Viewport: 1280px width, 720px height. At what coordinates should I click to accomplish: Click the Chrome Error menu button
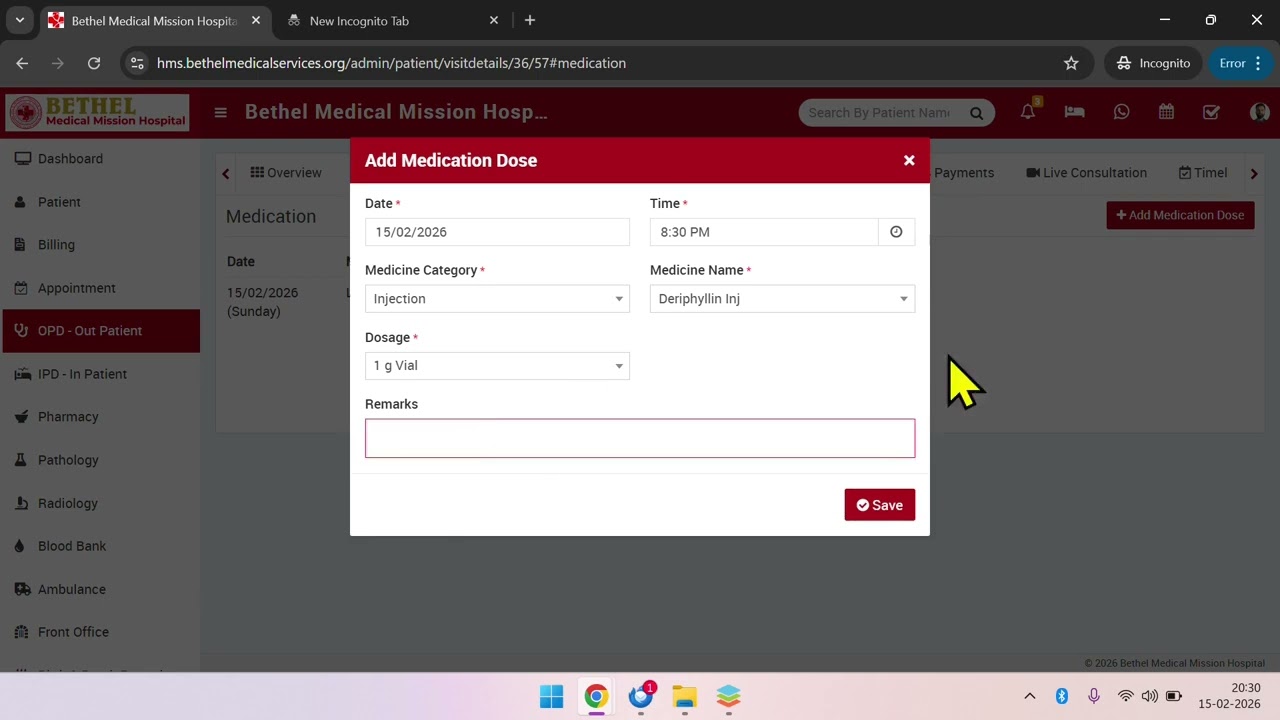[1241, 63]
